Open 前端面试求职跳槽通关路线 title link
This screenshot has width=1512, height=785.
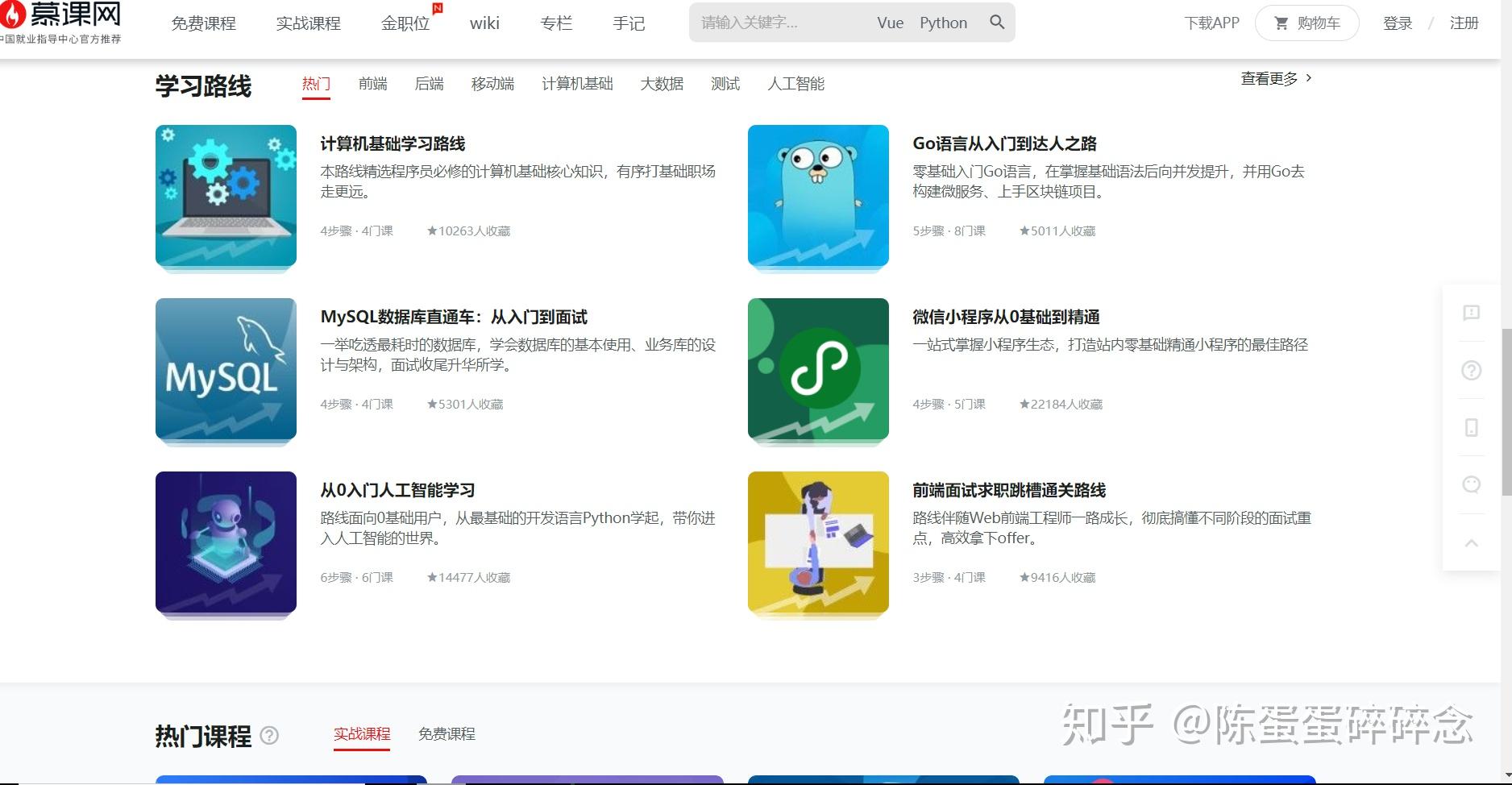[x=1009, y=491]
